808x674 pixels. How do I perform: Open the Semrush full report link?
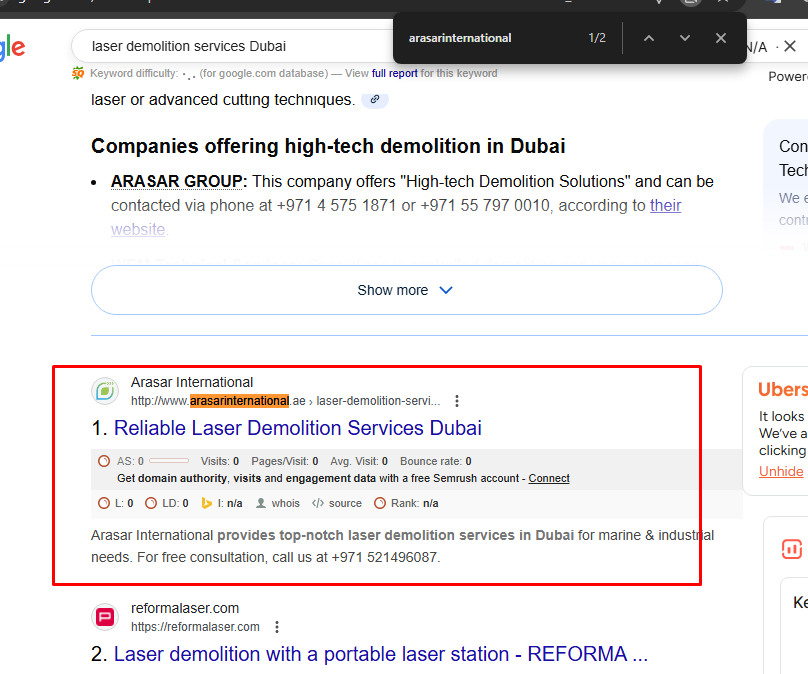pyautogui.click(x=394, y=73)
